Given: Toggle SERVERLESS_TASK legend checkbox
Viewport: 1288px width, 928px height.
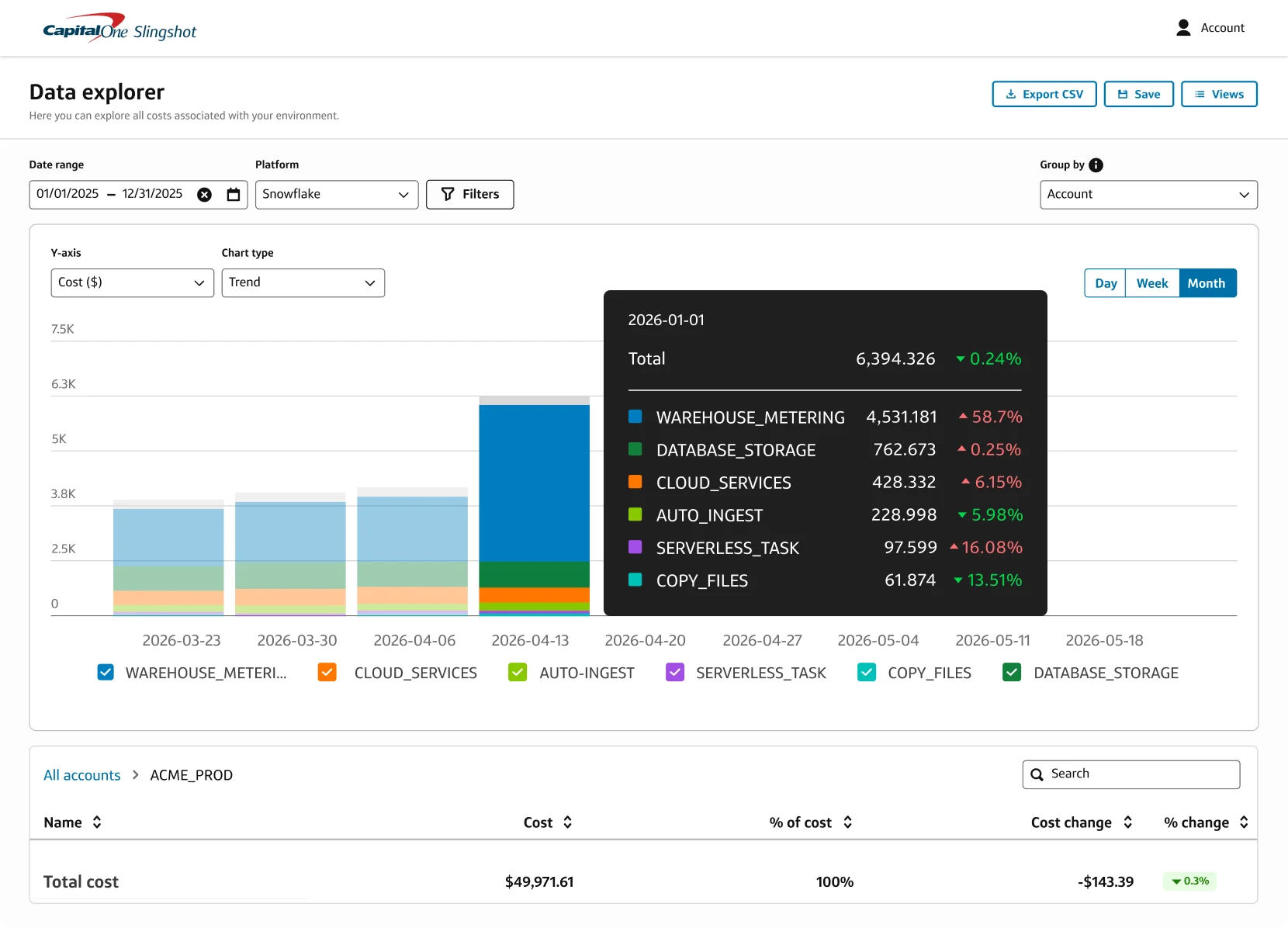Looking at the screenshot, I should click(675, 672).
